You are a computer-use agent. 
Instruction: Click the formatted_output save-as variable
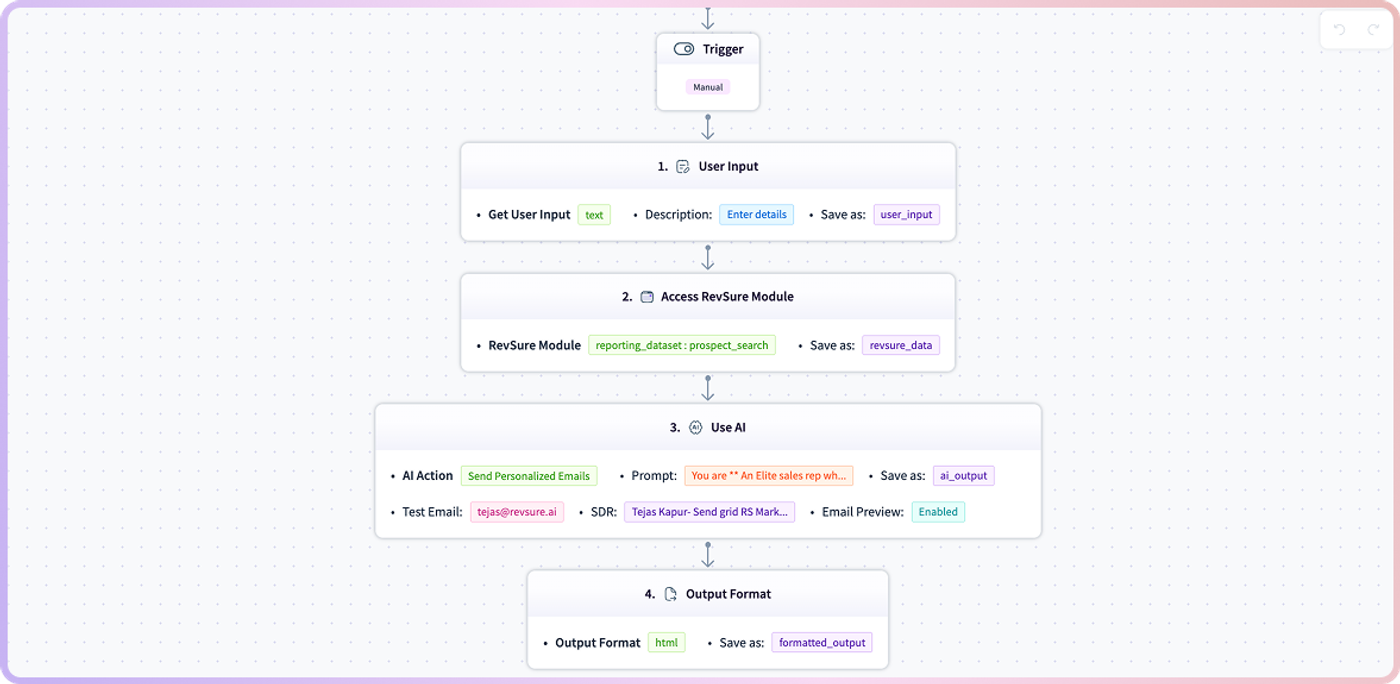pyautogui.click(x=822, y=642)
